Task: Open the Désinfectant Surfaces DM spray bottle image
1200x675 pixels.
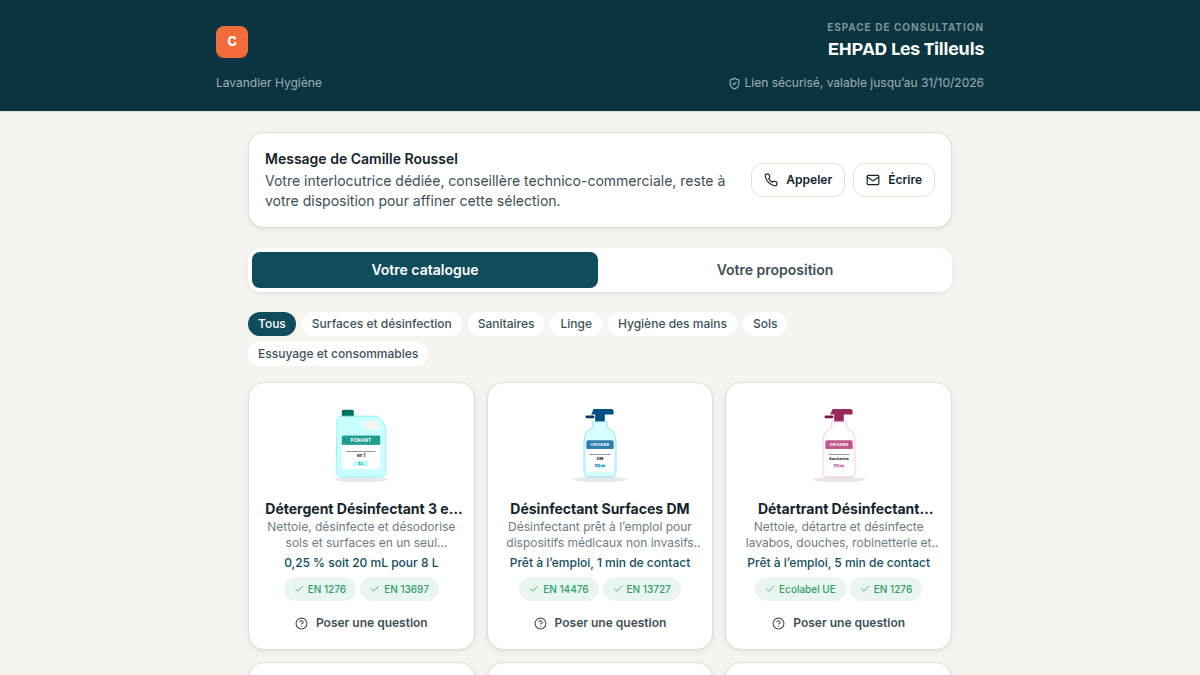Action: coord(600,444)
